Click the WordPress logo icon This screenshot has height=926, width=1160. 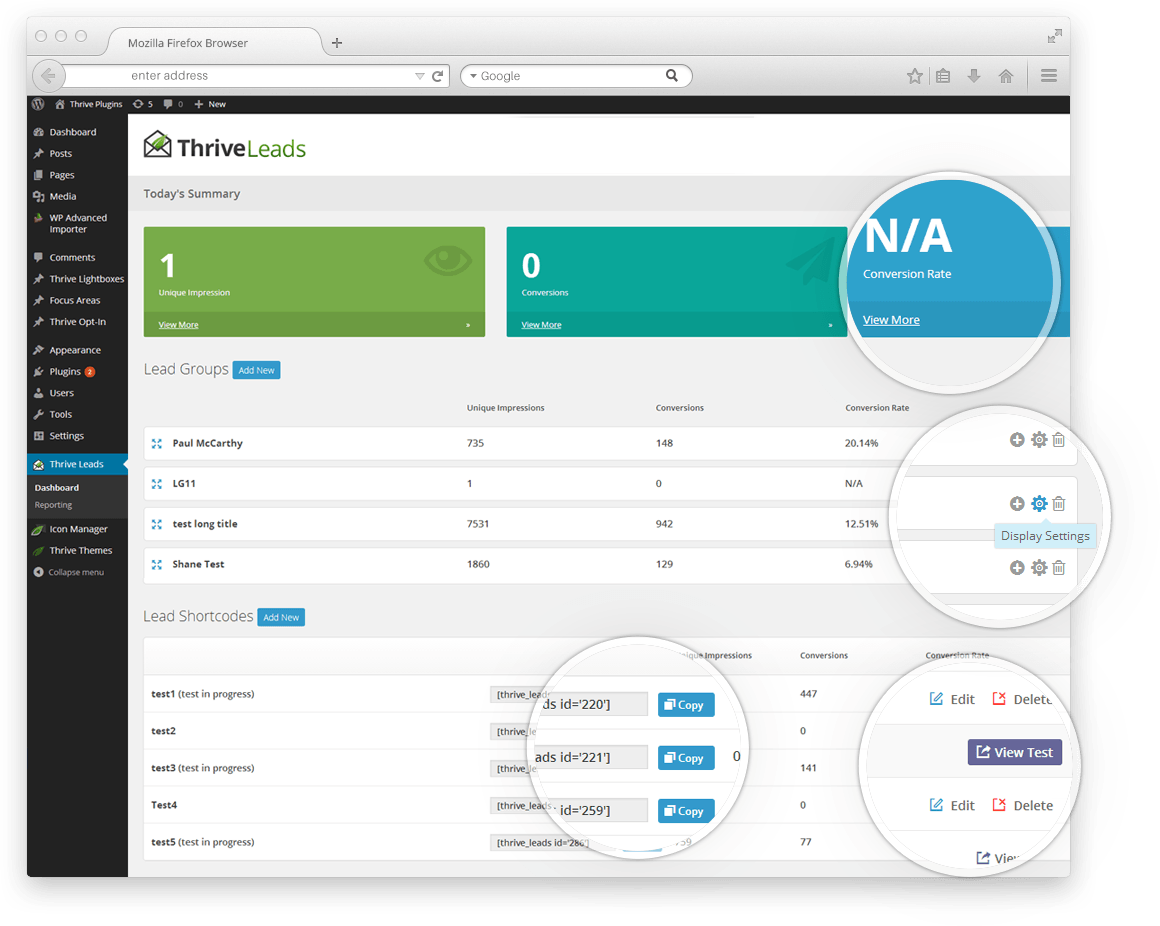click(38, 104)
